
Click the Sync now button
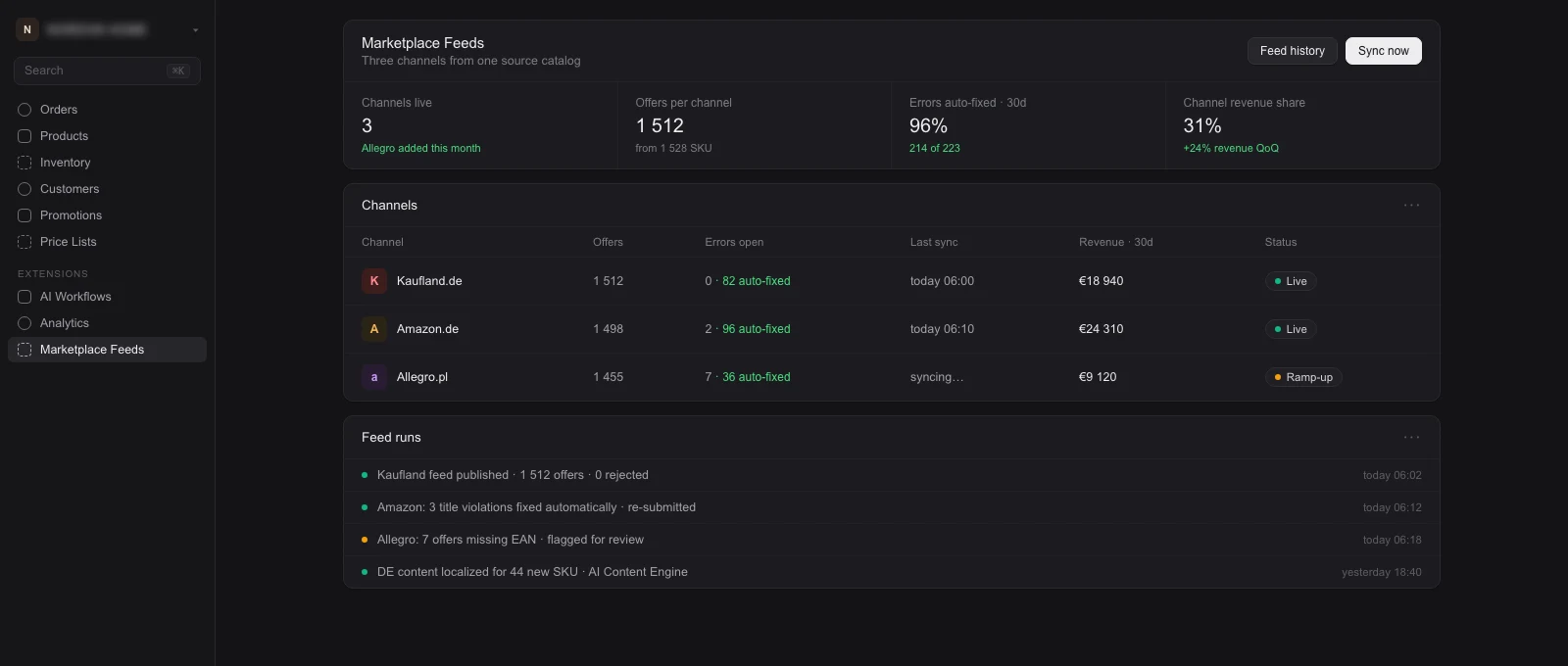(1383, 51)
